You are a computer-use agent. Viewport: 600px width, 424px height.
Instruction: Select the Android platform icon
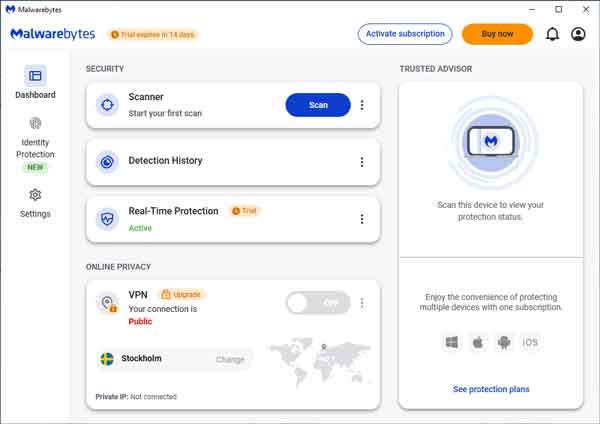(x=504, y=342)
